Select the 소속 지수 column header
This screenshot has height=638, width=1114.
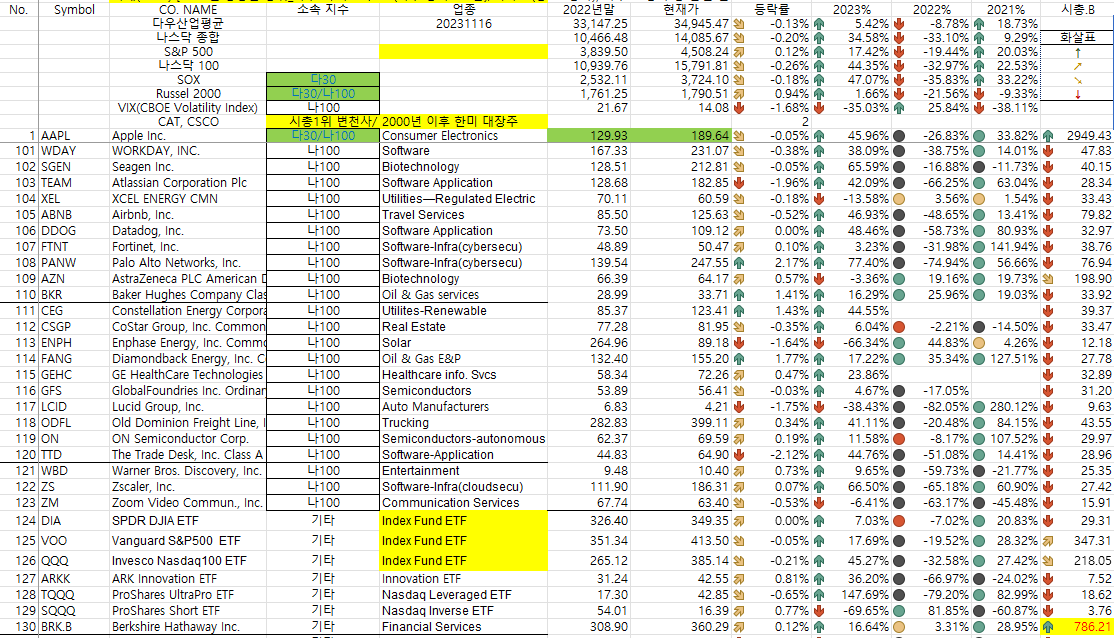point(323,10)
